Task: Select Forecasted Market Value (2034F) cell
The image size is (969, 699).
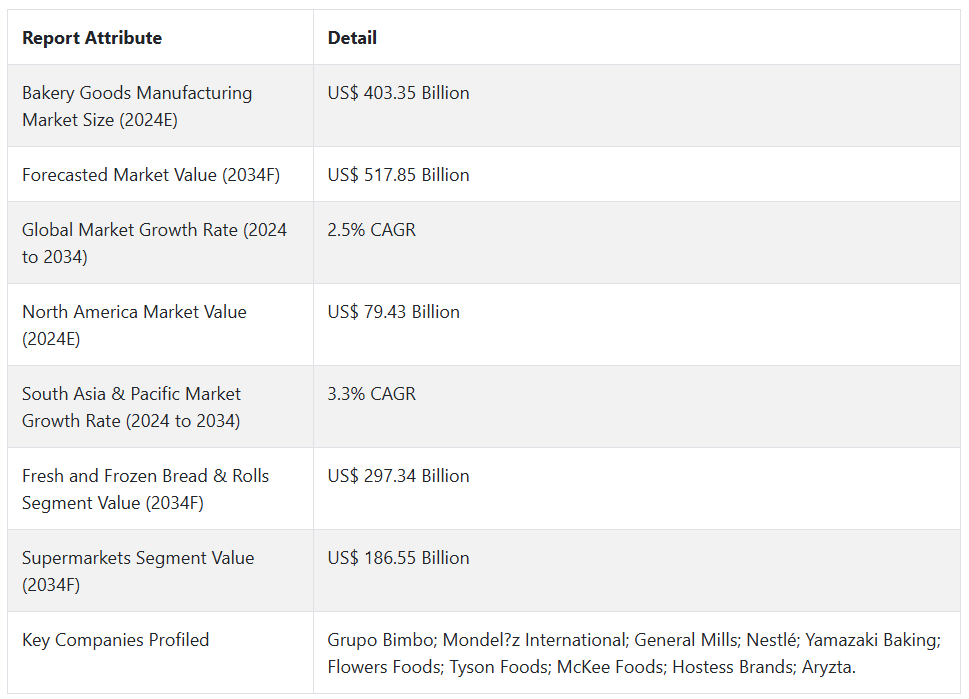Action: pos(151,175)
